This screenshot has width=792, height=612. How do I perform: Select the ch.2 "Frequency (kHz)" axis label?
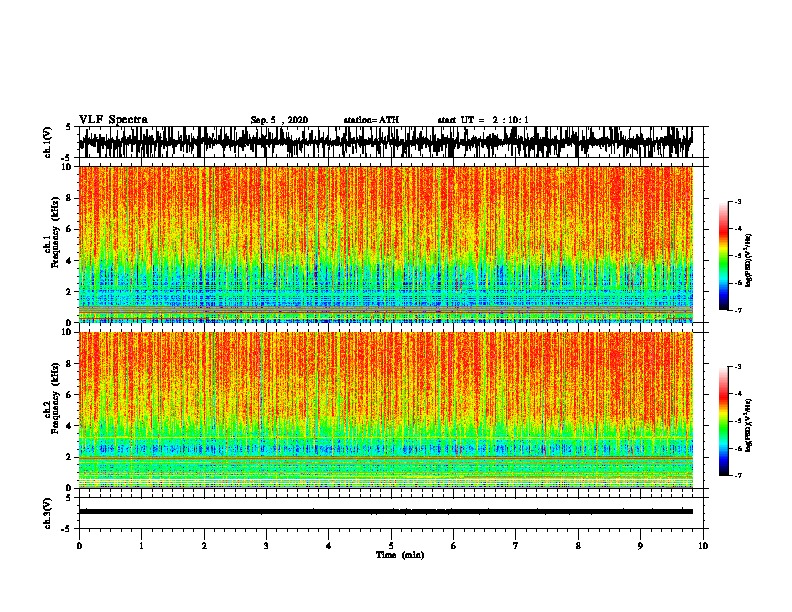[56, 398]
